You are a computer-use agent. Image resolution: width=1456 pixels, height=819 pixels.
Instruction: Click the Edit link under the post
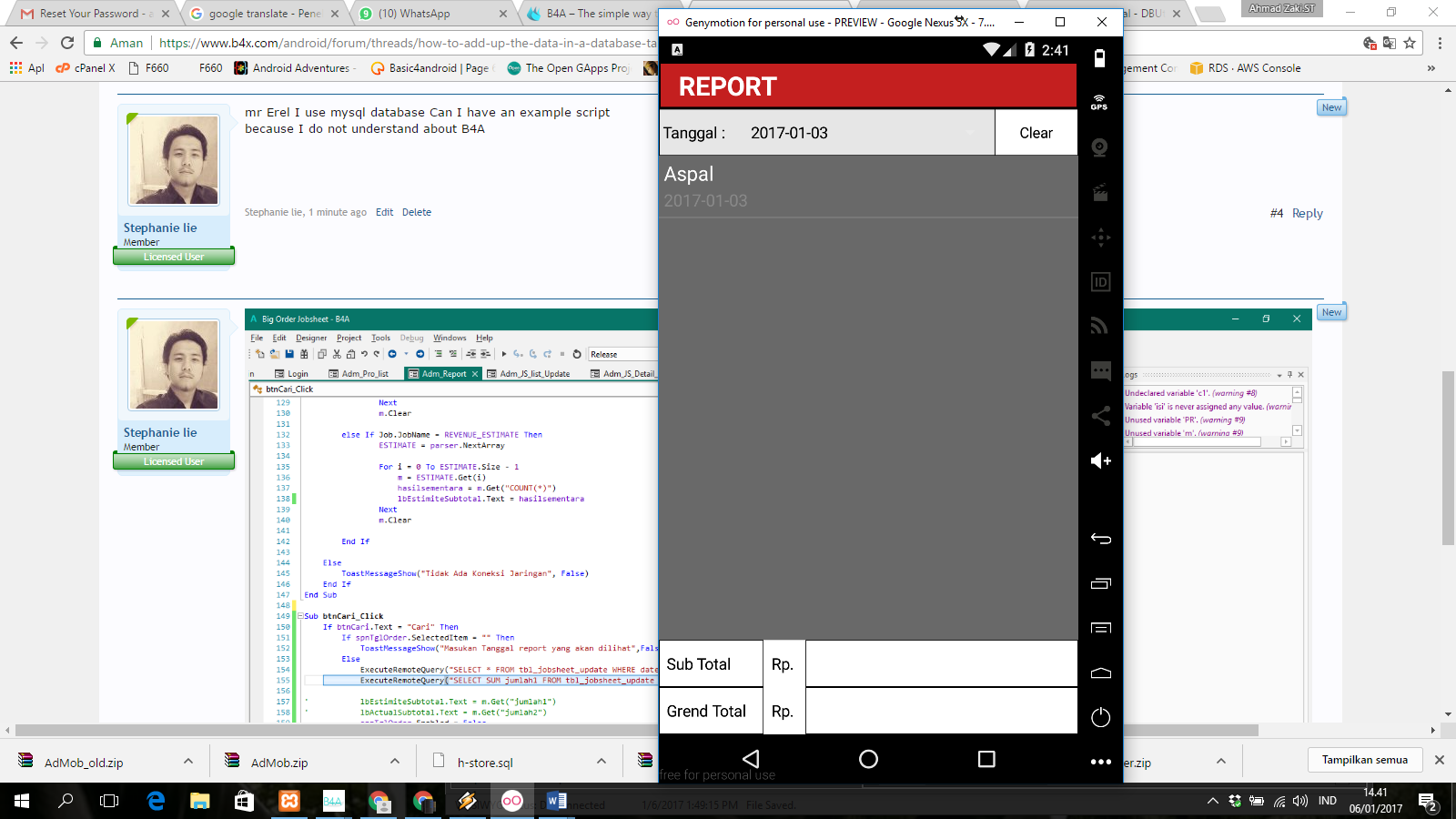(384, 212)
